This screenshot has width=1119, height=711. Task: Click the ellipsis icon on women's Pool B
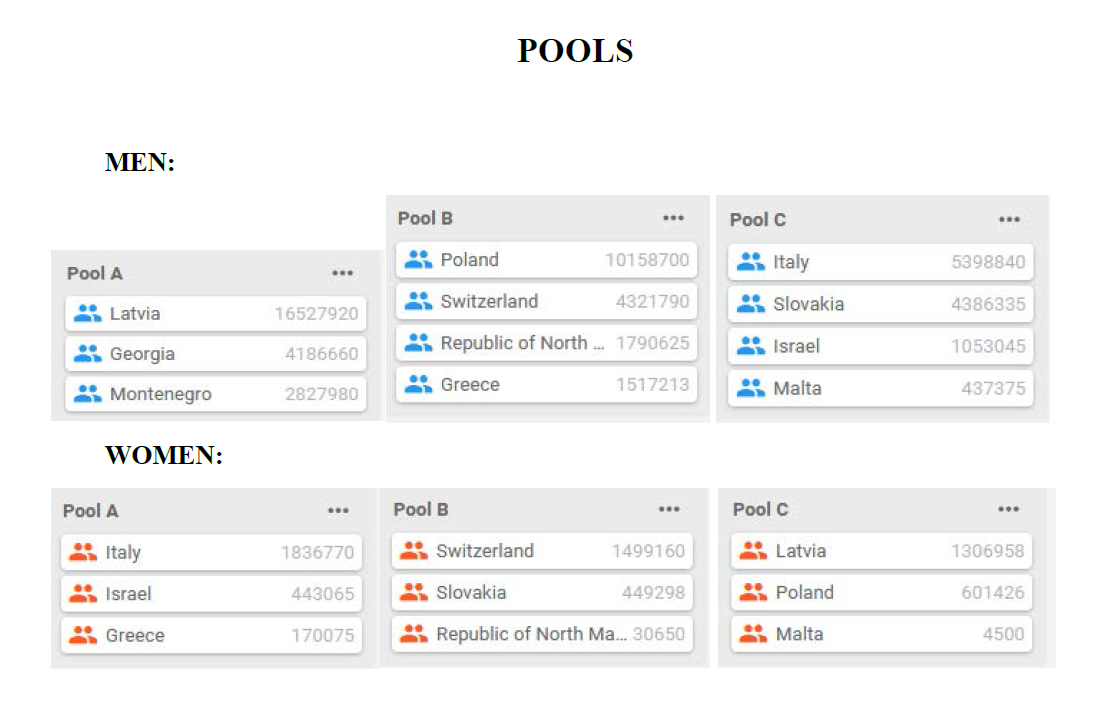tap(669, 509)
